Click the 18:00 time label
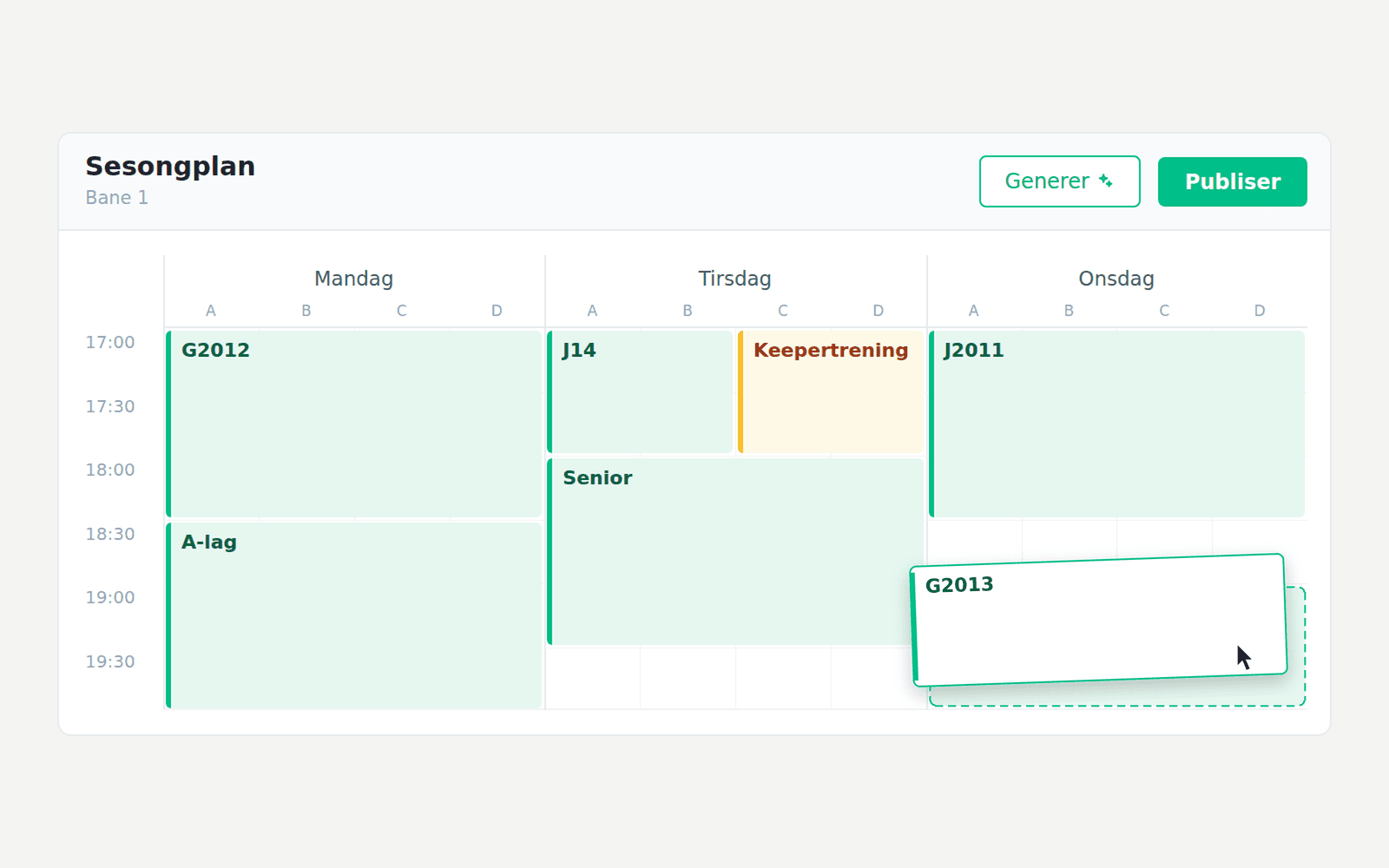Image resolution: width=1389 pixels, height=868 pixels. [110, 470]
